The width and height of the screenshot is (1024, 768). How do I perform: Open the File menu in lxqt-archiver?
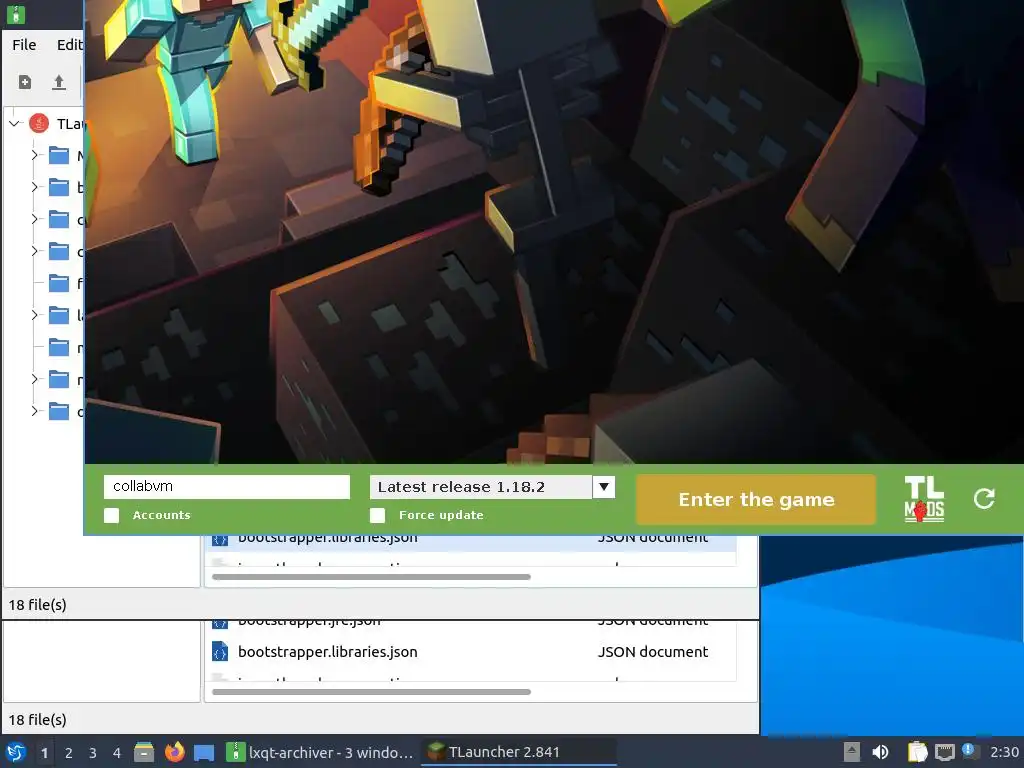coord(24,44)
